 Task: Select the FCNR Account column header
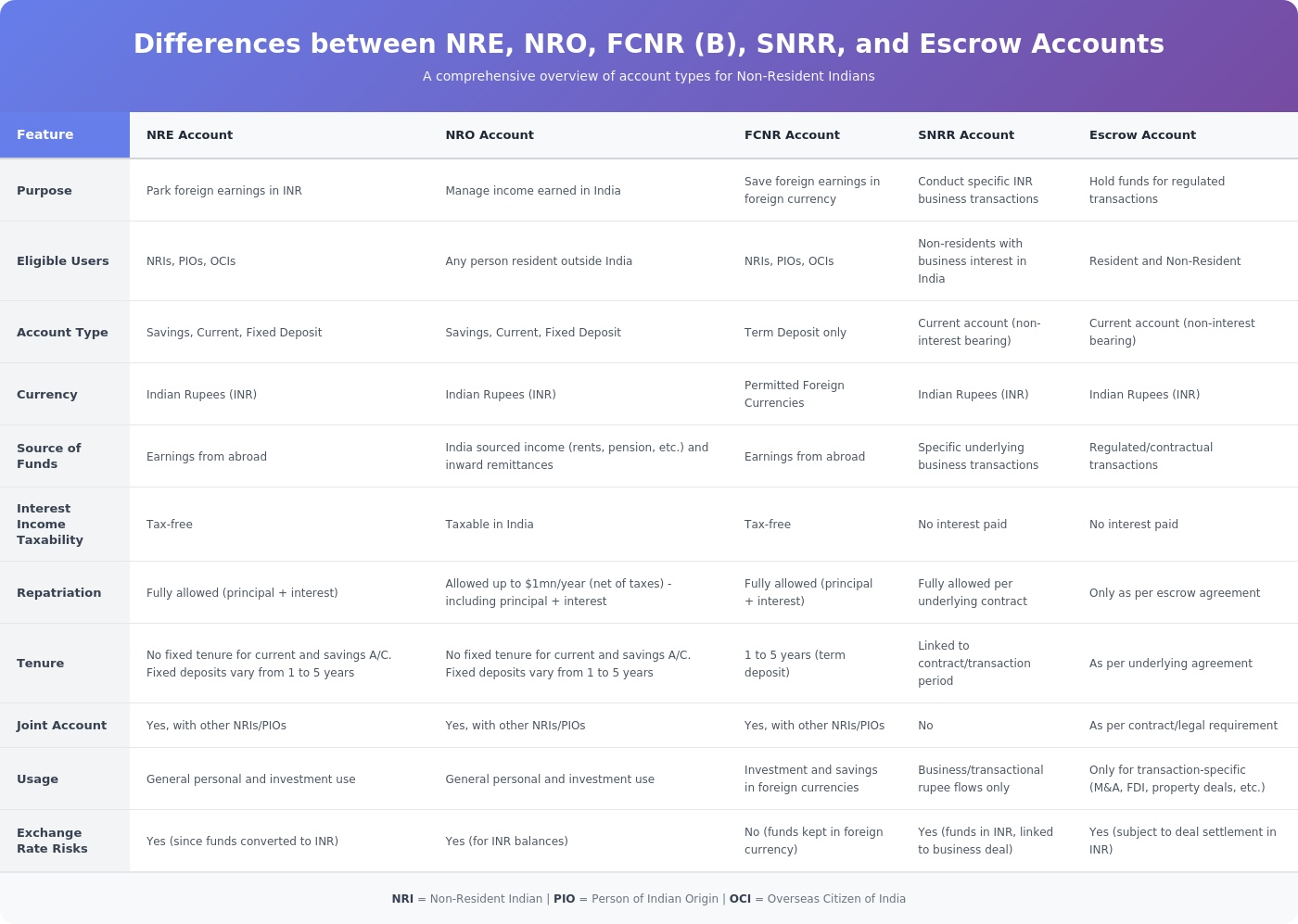(x=792, y=135)
